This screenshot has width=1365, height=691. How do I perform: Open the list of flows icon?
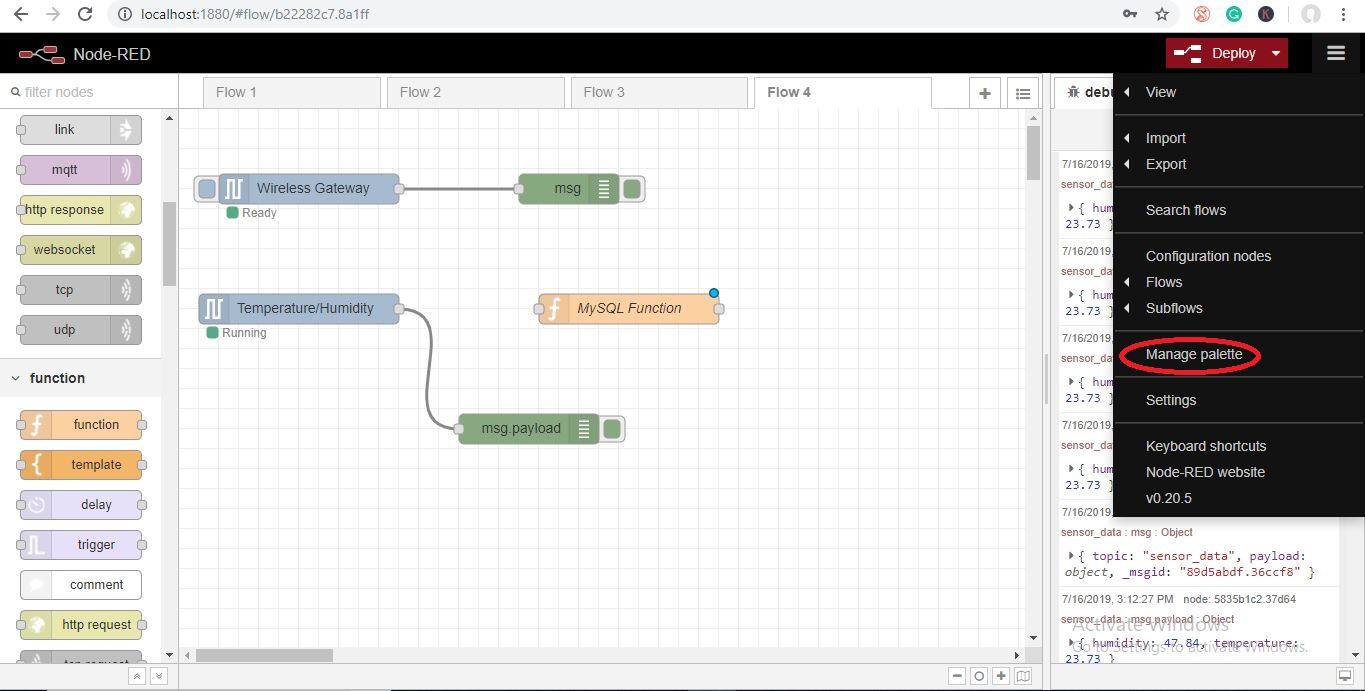coord(1023,93)
